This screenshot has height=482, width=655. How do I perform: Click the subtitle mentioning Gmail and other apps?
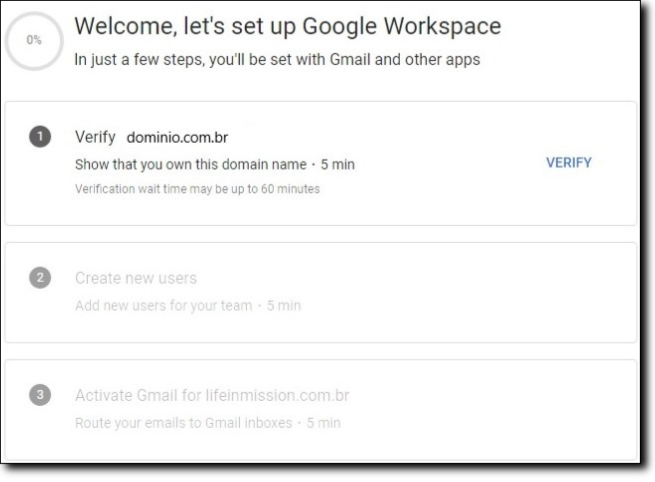pos(277,60)
